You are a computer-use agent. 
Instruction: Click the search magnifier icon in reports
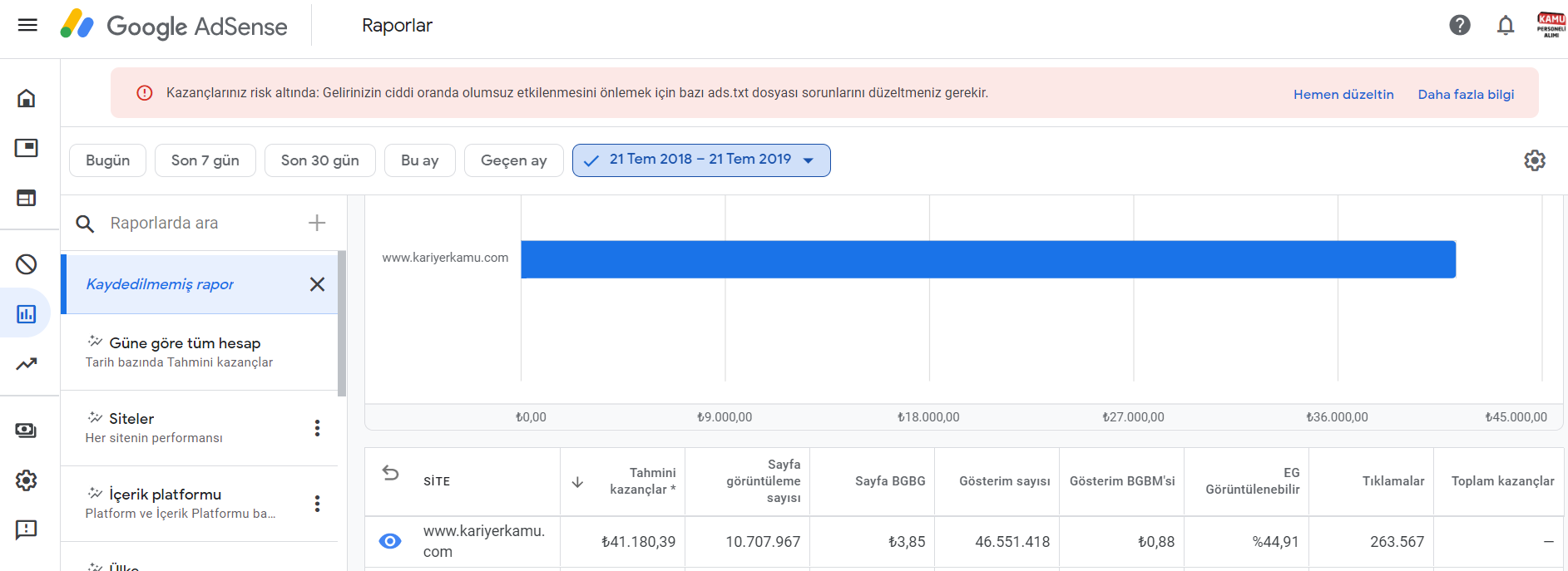click(x=85, y=224)
